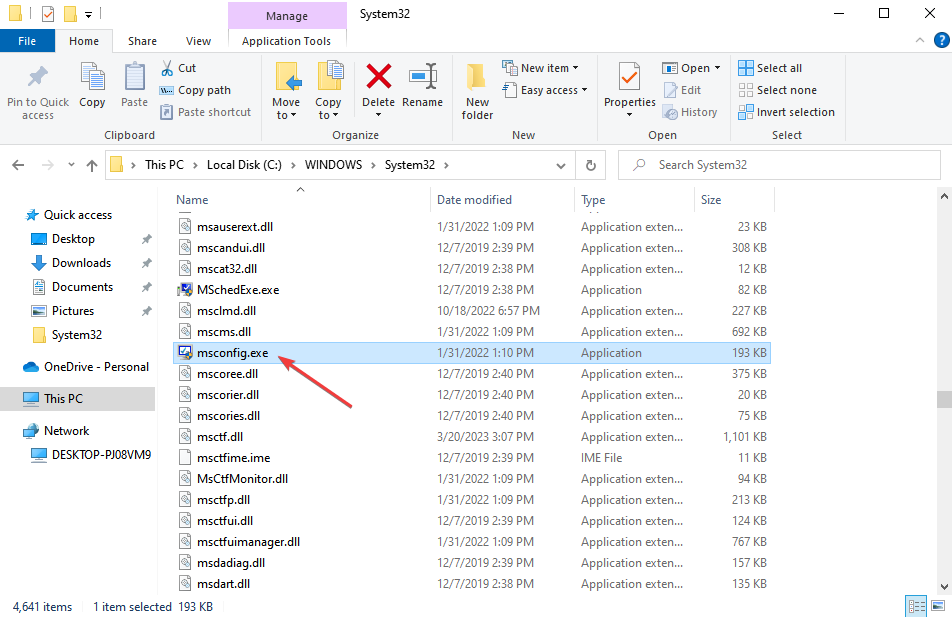Select Downloads in Quick access
The height and width of the screenshot is (617, 952).
click(x=81, y=263)
